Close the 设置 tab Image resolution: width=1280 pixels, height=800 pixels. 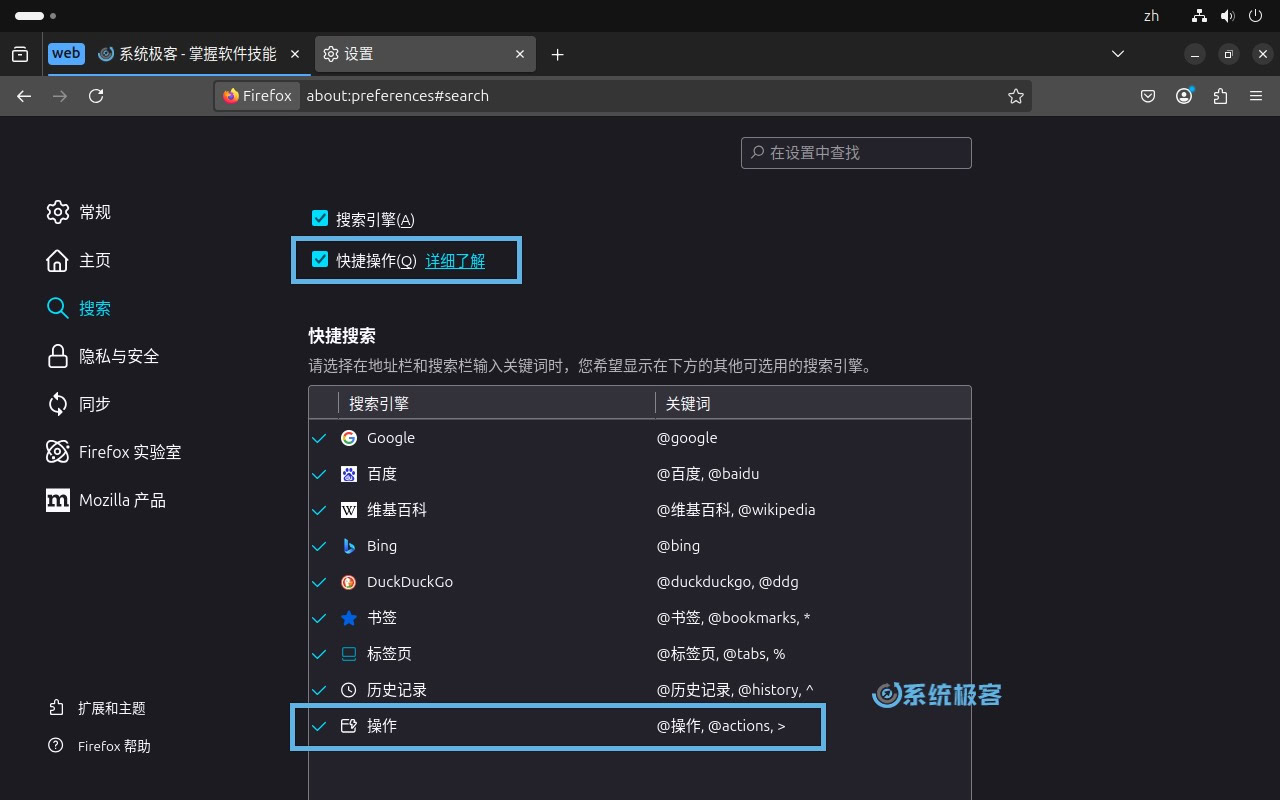[520, 54]
